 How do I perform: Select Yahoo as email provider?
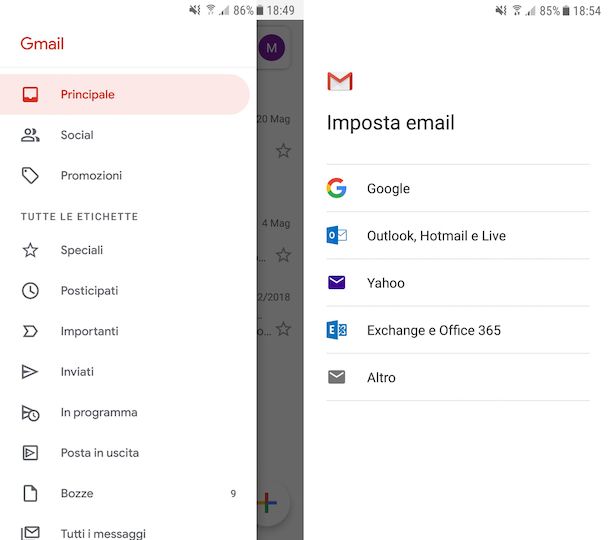pos(458,283)
